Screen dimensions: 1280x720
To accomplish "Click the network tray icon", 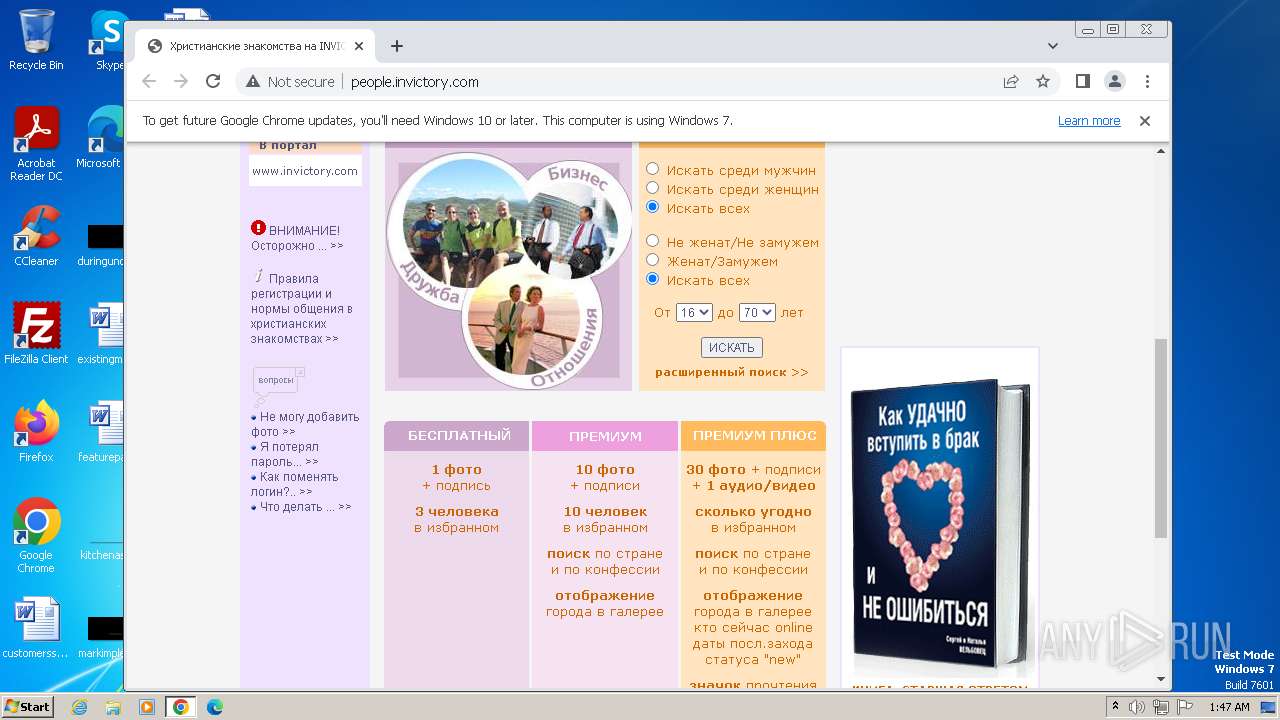I will [1161, 707].
